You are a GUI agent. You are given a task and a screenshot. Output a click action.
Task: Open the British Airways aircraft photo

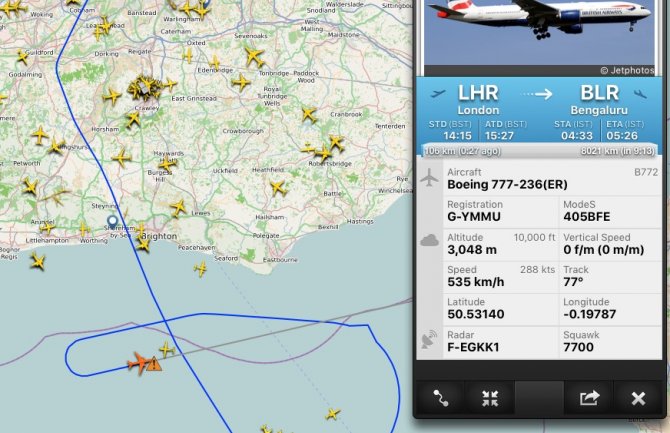(539, 32)
